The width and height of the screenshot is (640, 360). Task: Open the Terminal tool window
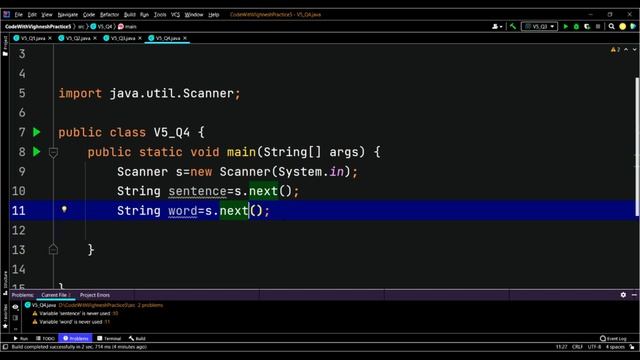pyautogui.click(x=109, y=338)
